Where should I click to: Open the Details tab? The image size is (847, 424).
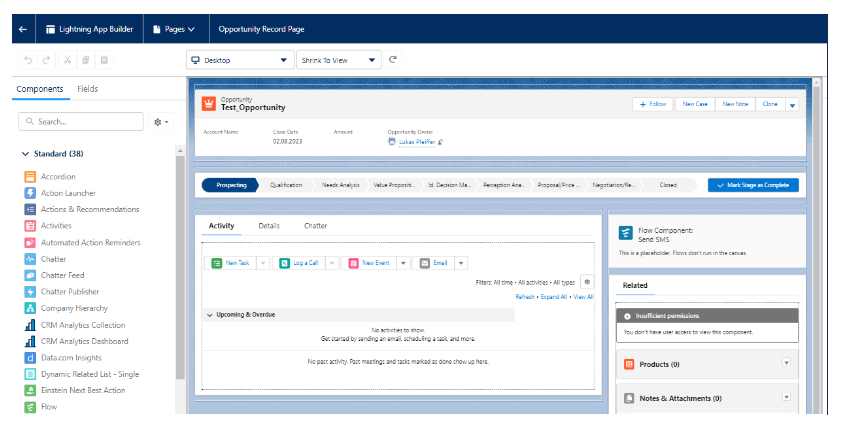(x=269, y=226)
